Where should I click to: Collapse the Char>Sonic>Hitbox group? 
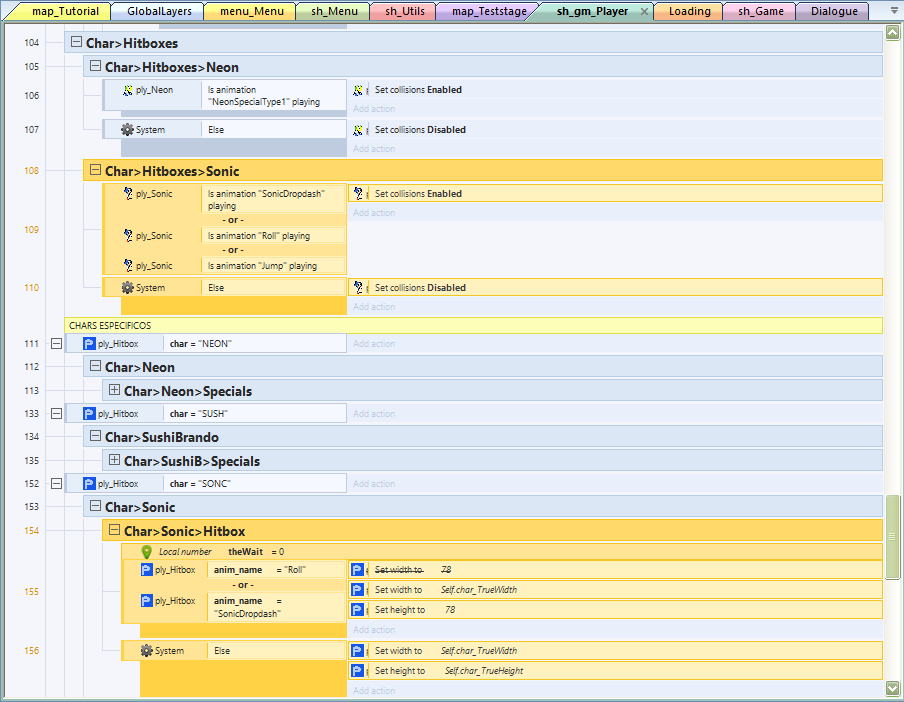coord(114,531)
